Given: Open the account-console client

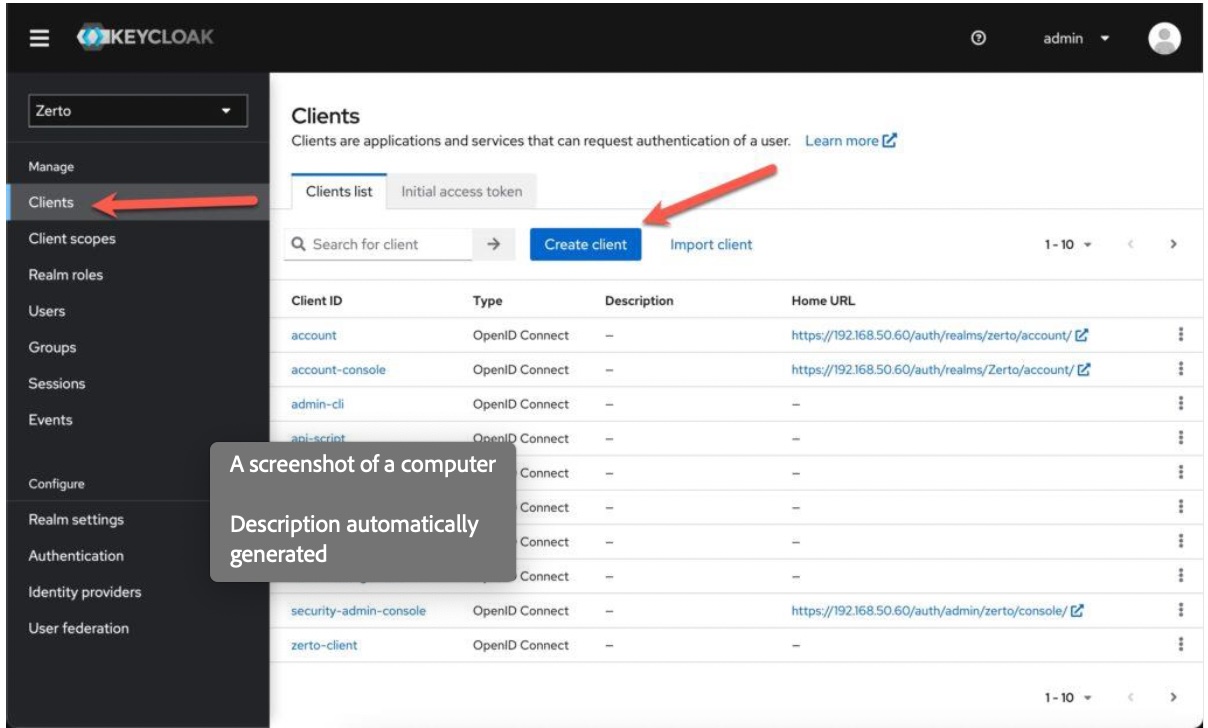Looking at the screenshot, I should pyautogui.click(x=338, y=370).
